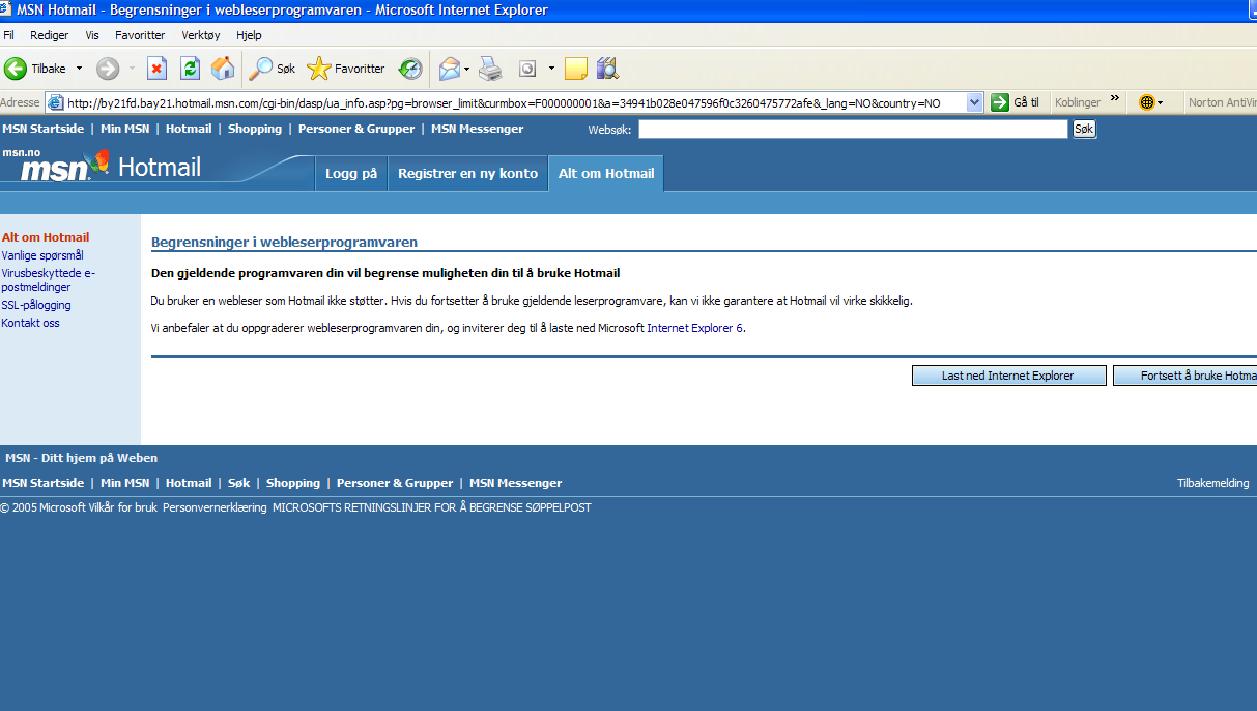Select the Alt om Hotmail tab
The width and height of the screenshot is (1257, 711).
(606, 173)
